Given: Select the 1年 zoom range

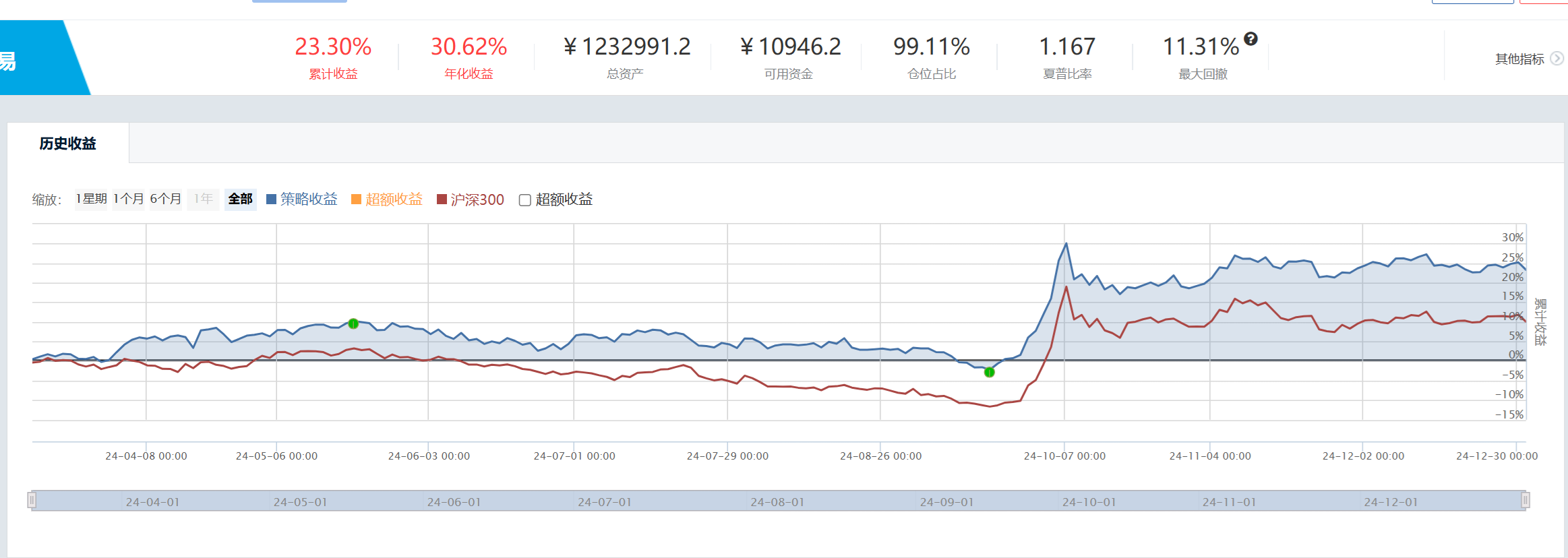Looking at the screenshot, I should (x=203, y=199).
